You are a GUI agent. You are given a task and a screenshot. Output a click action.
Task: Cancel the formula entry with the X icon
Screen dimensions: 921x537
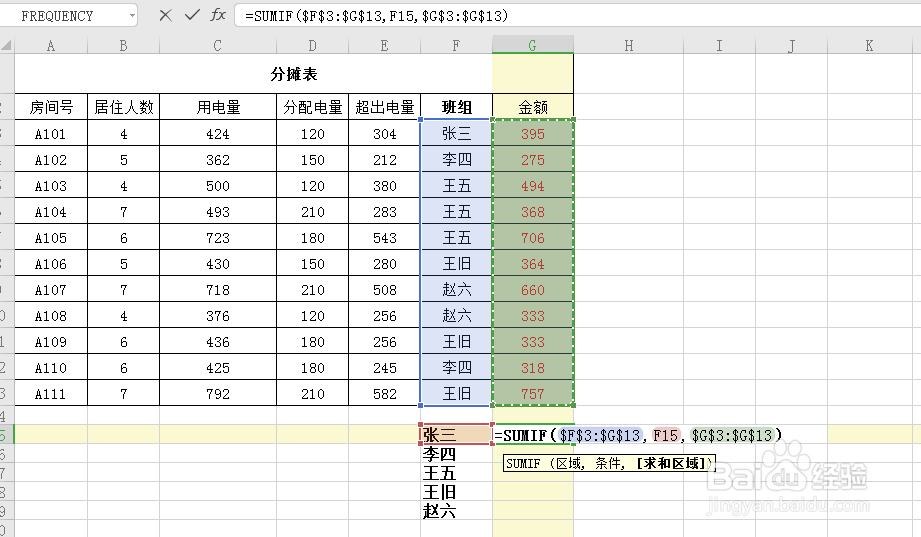166,15
